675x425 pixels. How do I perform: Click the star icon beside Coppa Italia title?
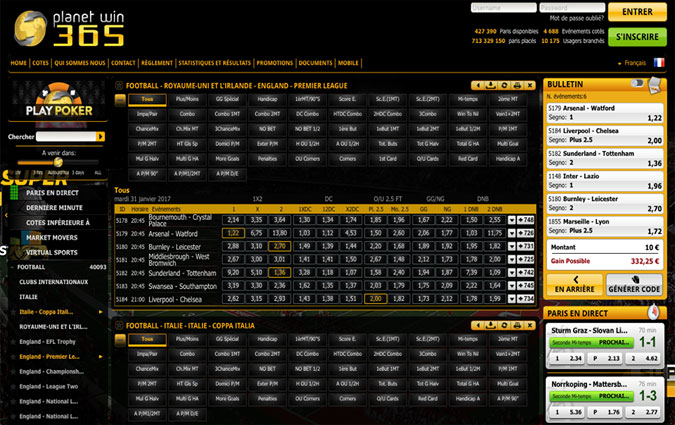(119, 326)
